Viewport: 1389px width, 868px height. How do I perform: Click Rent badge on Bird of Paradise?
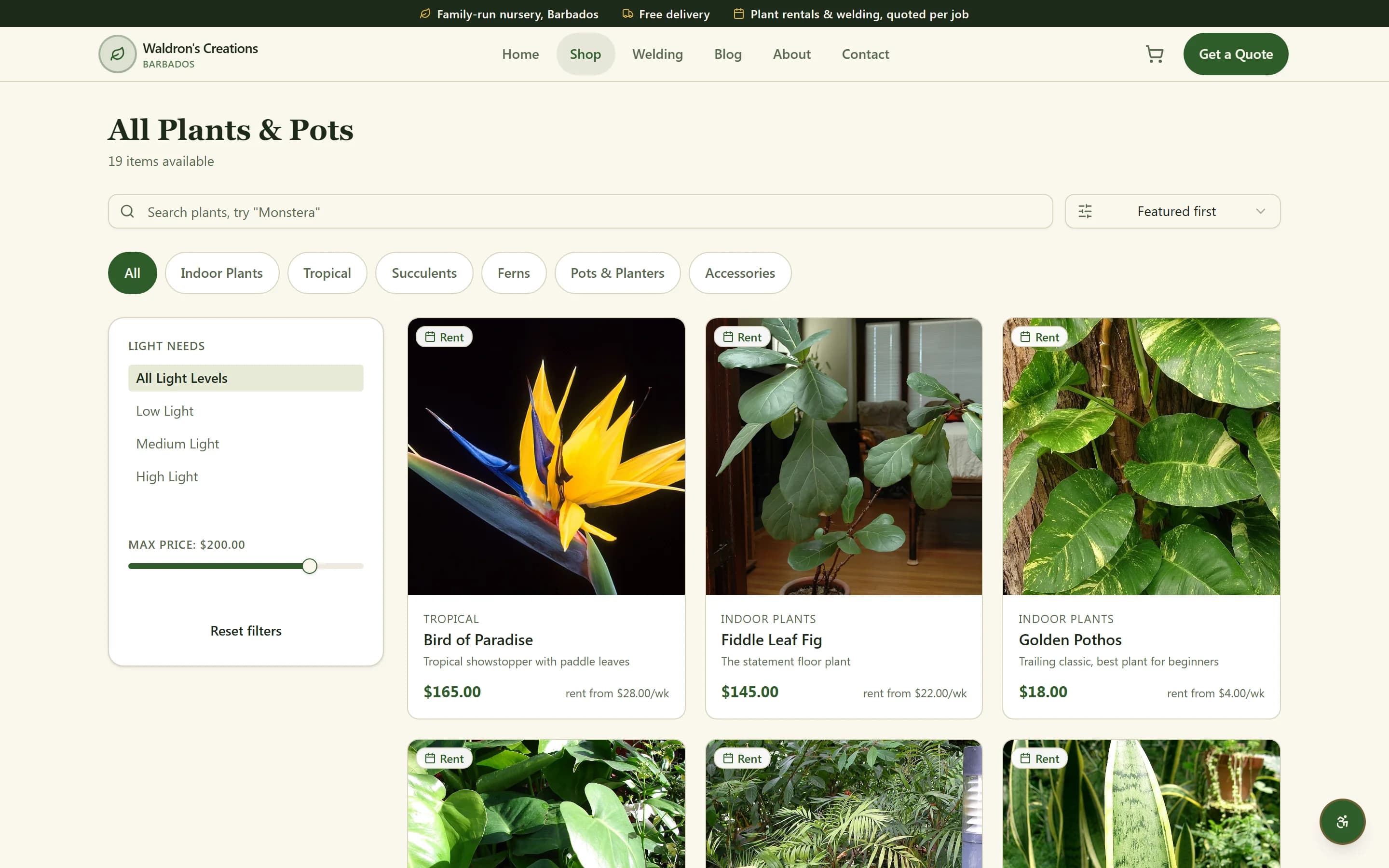pos(444,337)
